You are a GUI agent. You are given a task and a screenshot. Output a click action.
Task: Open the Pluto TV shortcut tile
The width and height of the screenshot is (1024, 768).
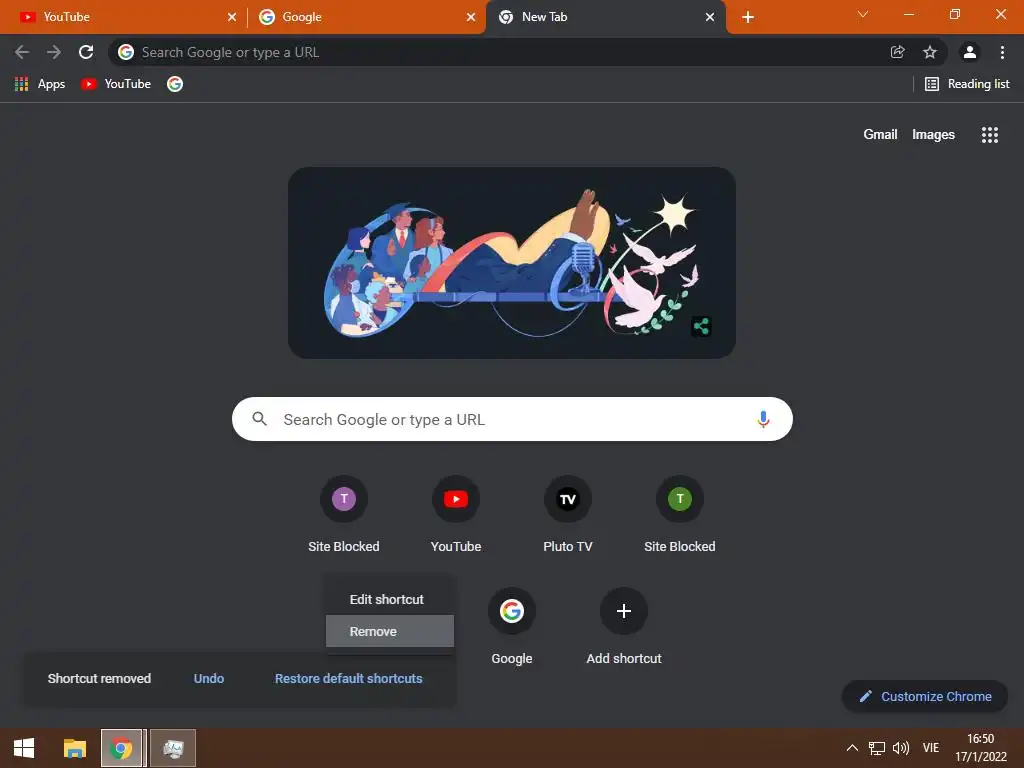click(x=568, y=515)
